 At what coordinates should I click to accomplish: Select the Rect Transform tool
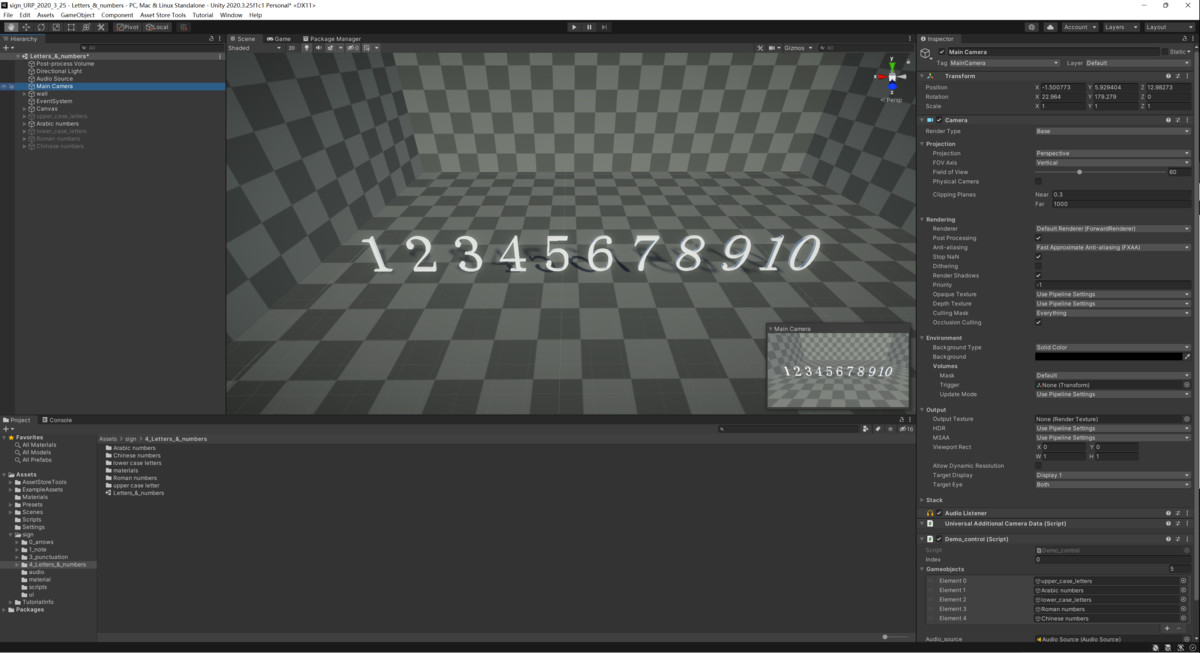tap(71, 27)
